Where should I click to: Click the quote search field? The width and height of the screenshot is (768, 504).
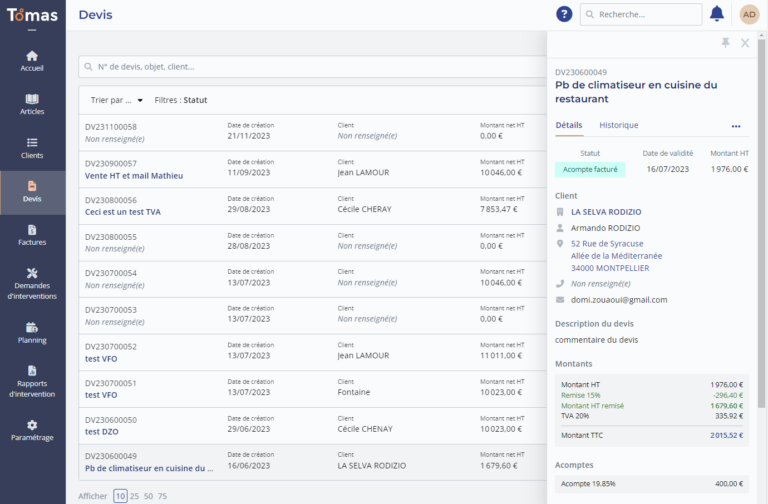pos(310,67)
